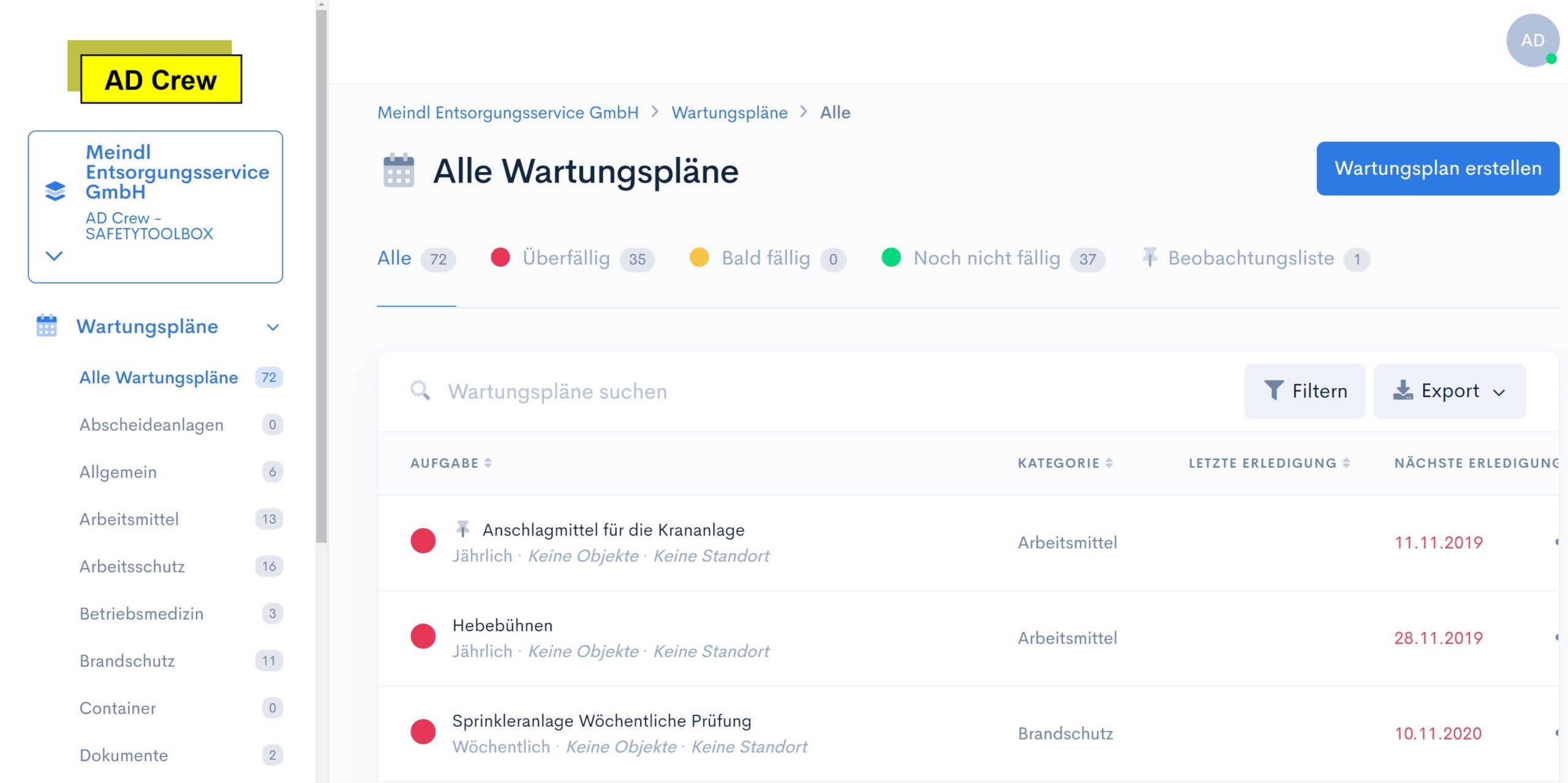Switch to the Überfällig tab
The height and width of the screenshot is (783, 1568).
(x=566, y=259)
